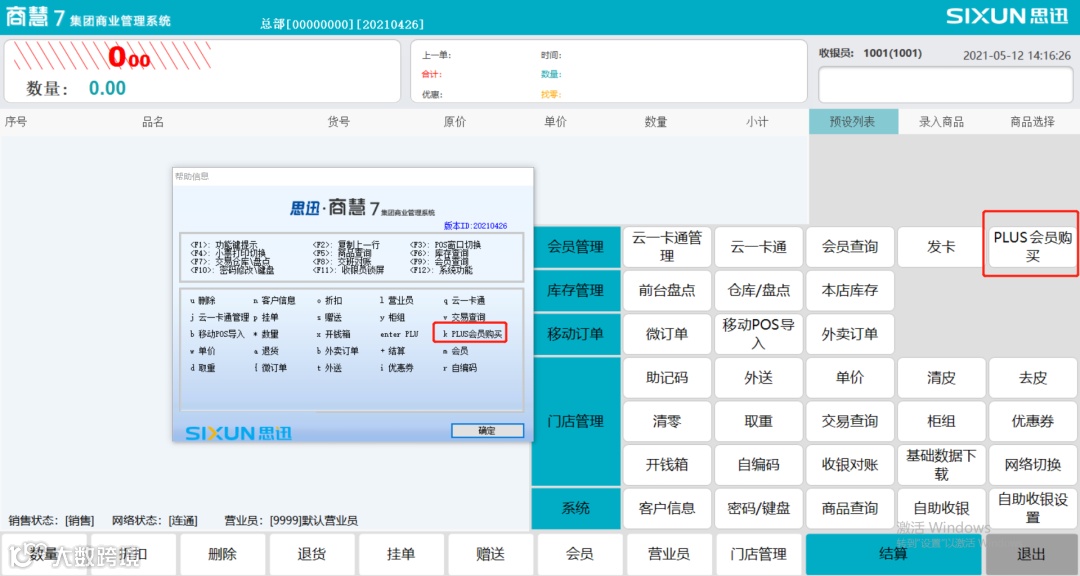Viewport: 1080px width, 576px height.
Task: Open 客户信息 from the preset grid
Action: click(x=667, y=508)
